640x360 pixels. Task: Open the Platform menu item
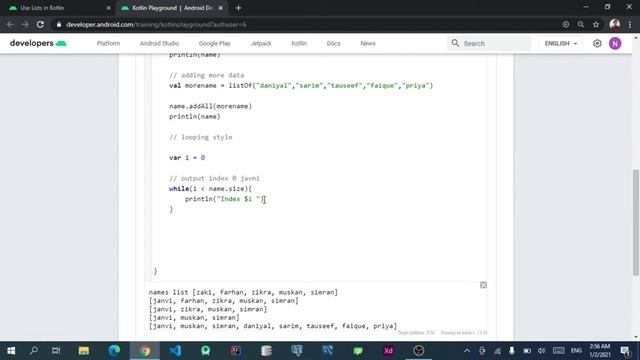tap(108, 43)
